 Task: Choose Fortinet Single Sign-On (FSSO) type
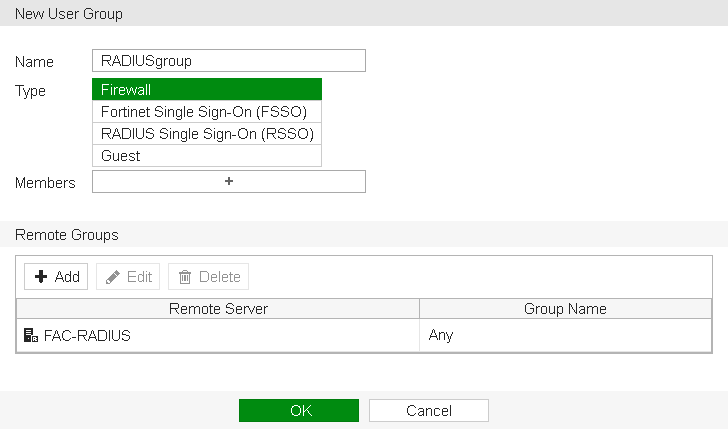click(x=207, y=112)
